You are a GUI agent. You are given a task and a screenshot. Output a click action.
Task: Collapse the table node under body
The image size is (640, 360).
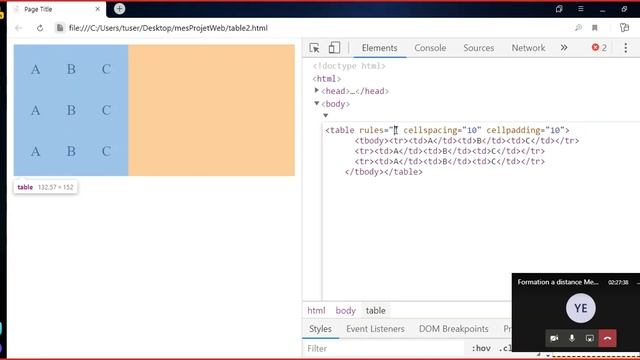pos(326,116)
